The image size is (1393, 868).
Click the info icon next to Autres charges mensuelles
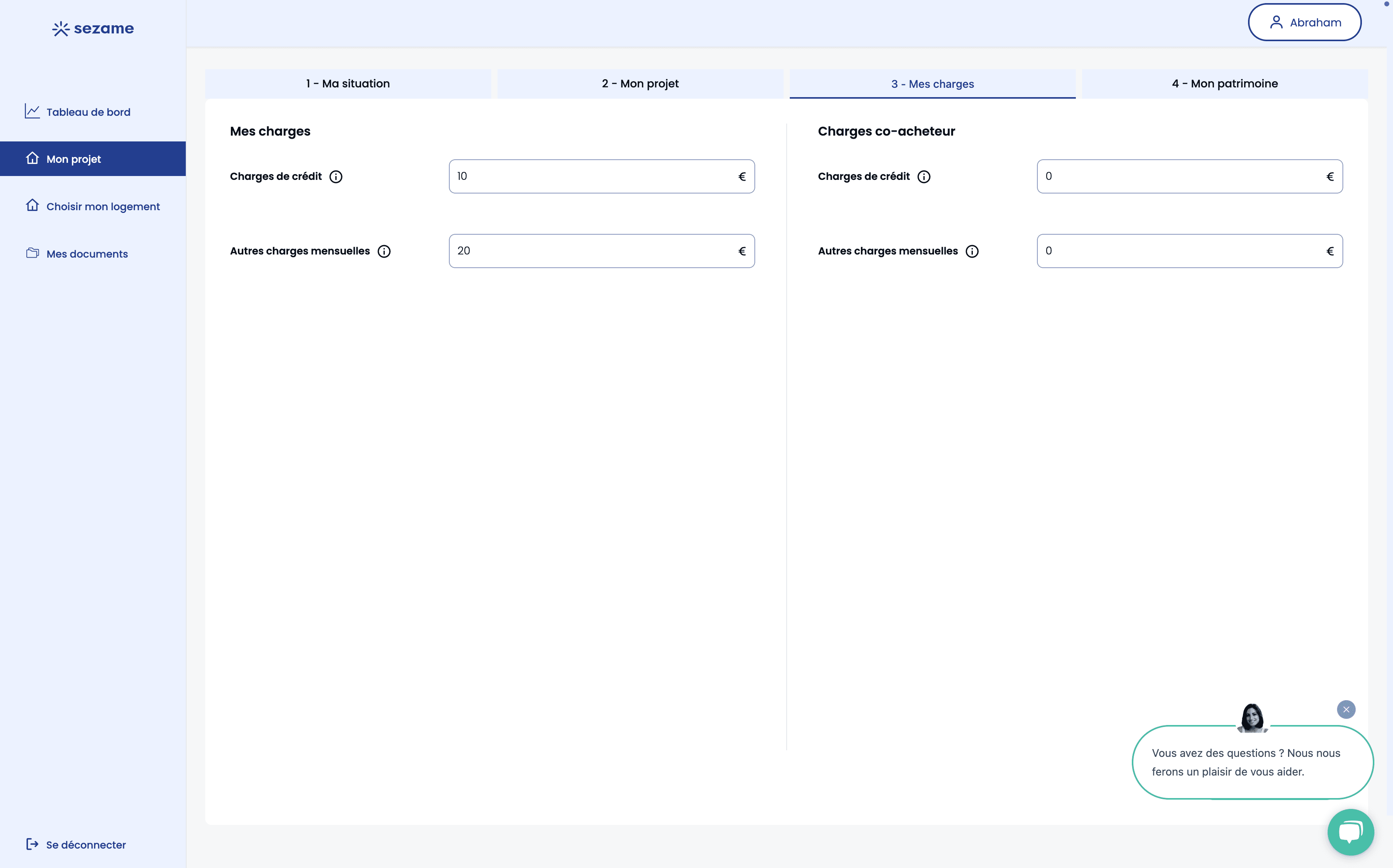tap(384, 251)
